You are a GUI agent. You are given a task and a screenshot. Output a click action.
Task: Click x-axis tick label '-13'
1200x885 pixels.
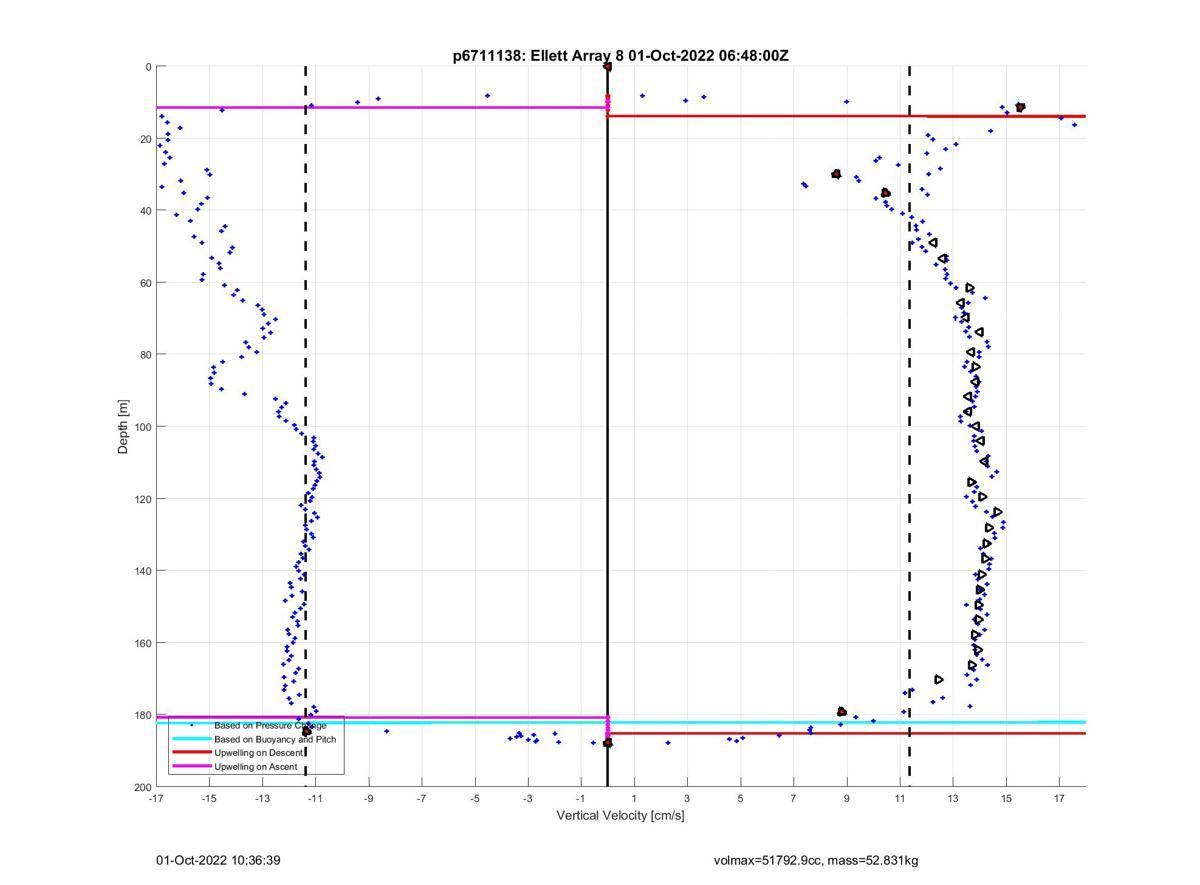coord(262,798)
